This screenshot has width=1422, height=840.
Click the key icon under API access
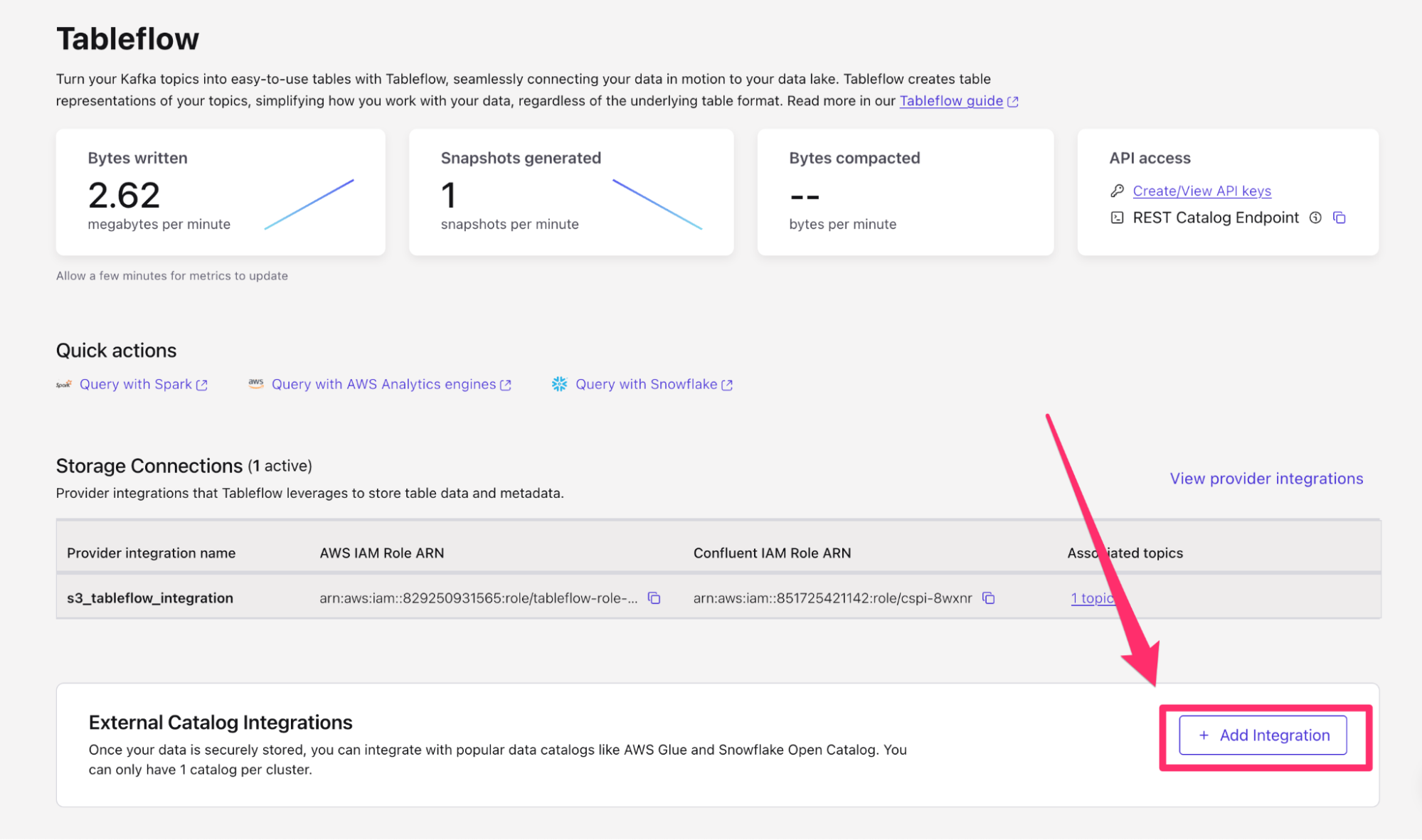click(x=1117, y=191)
